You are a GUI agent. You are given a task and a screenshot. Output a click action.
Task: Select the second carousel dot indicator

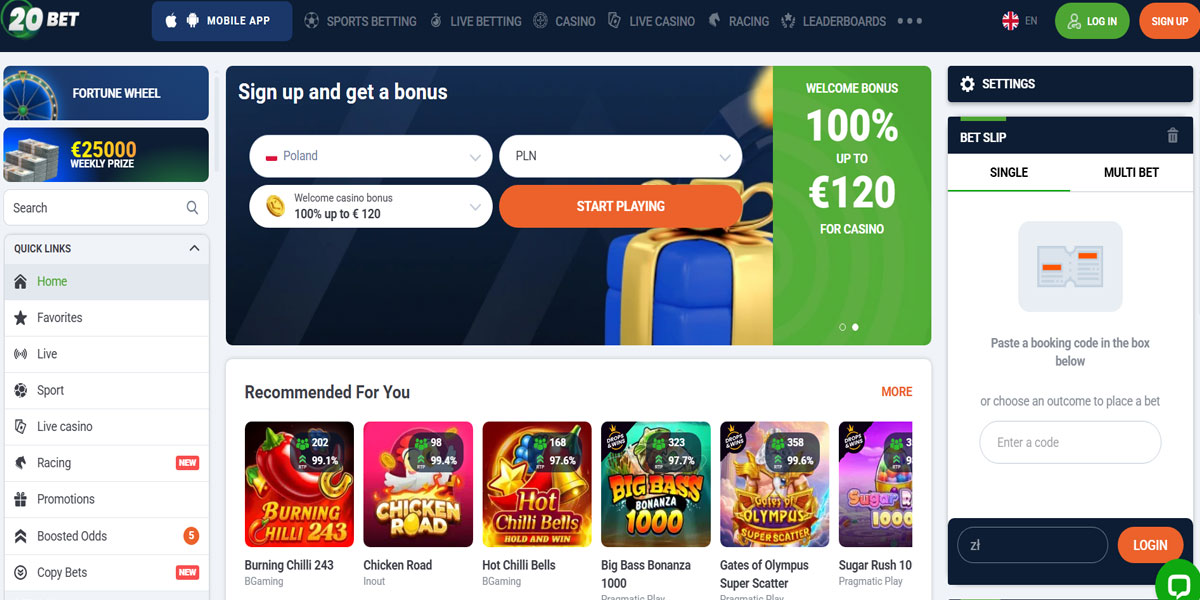(855, 327)
